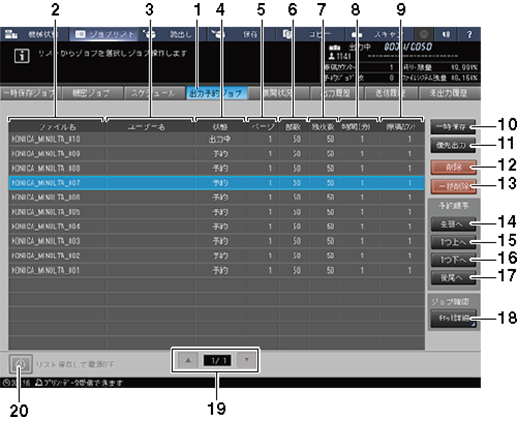Viewport: 517px width, 421px height.
Task: Open チケット詳細 ticket details
Action: [x=453, y=318]
